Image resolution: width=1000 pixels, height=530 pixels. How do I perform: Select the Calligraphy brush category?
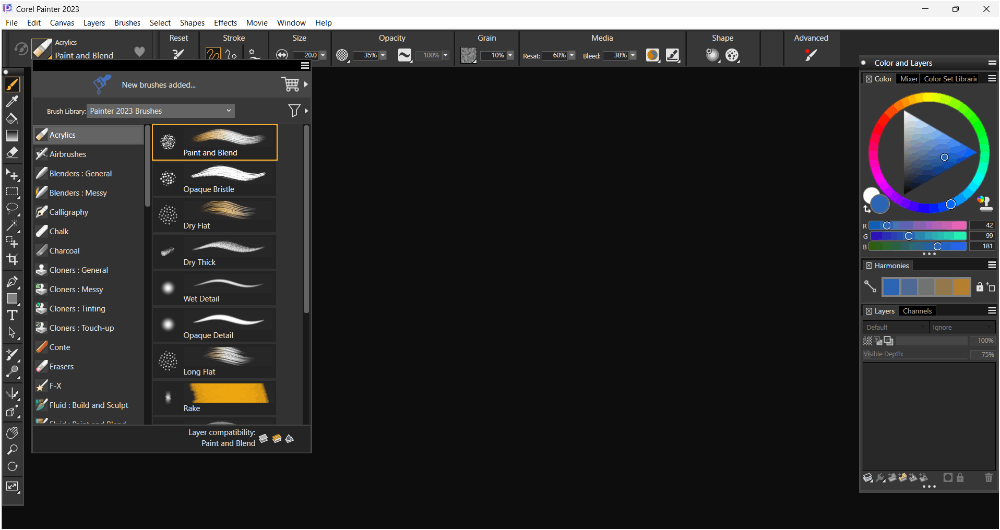[x=89, y=212]
